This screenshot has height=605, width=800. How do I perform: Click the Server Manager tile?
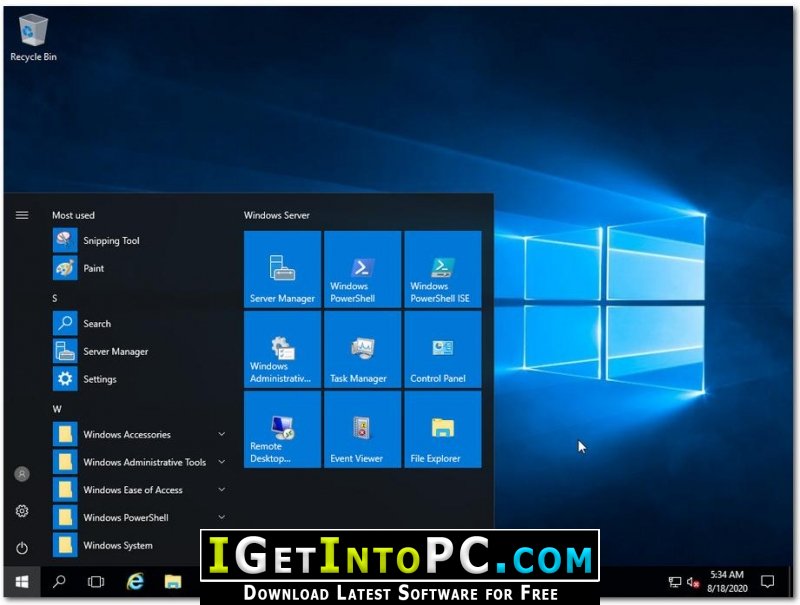click(282, 269)
